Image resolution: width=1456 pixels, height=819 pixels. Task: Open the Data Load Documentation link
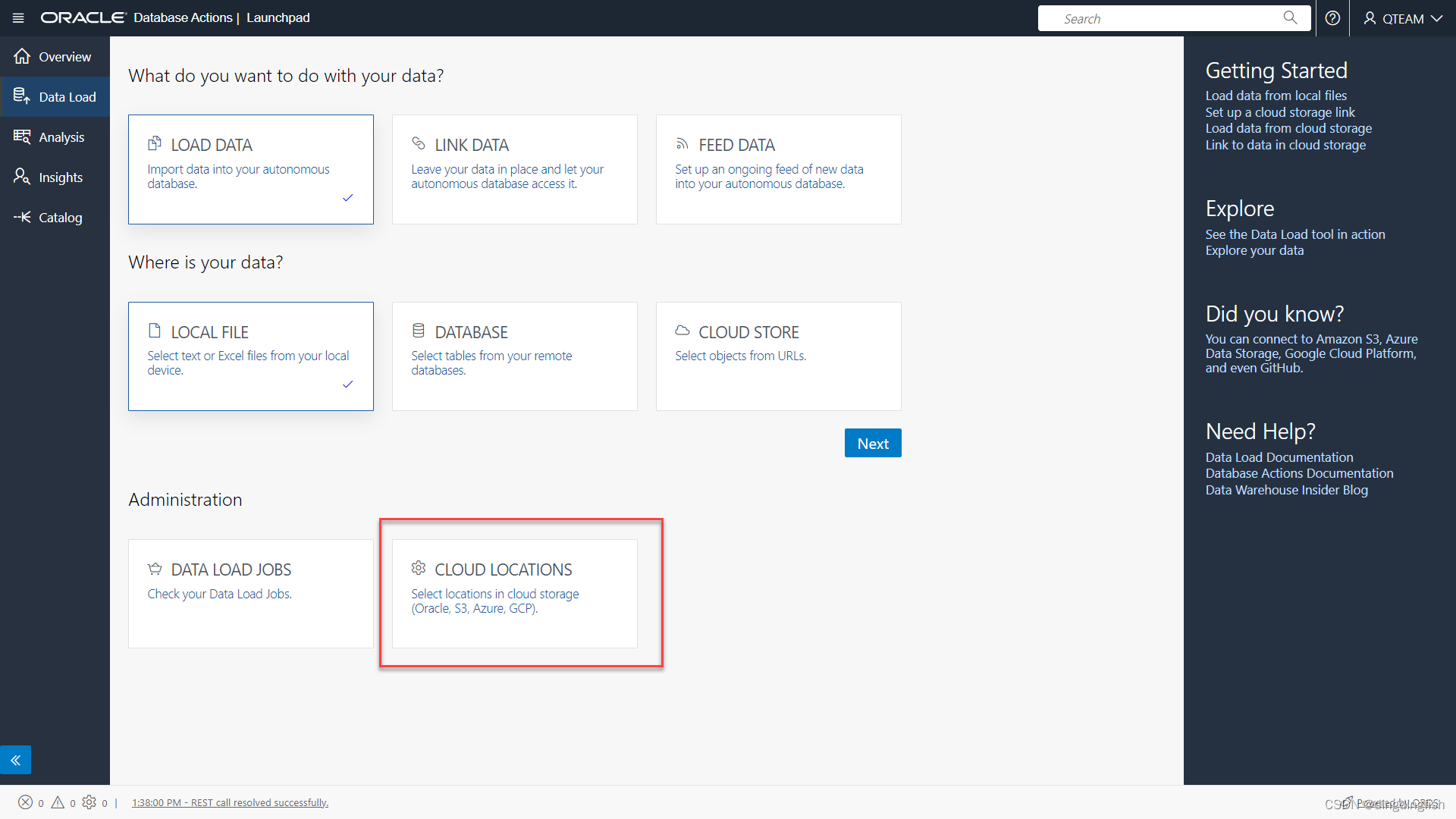click(1279, 457)
